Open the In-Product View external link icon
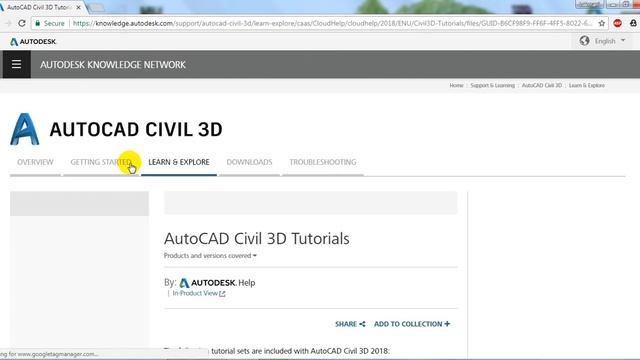The width and height of the screenshot is (640, 360). click(x=222, y=293)
